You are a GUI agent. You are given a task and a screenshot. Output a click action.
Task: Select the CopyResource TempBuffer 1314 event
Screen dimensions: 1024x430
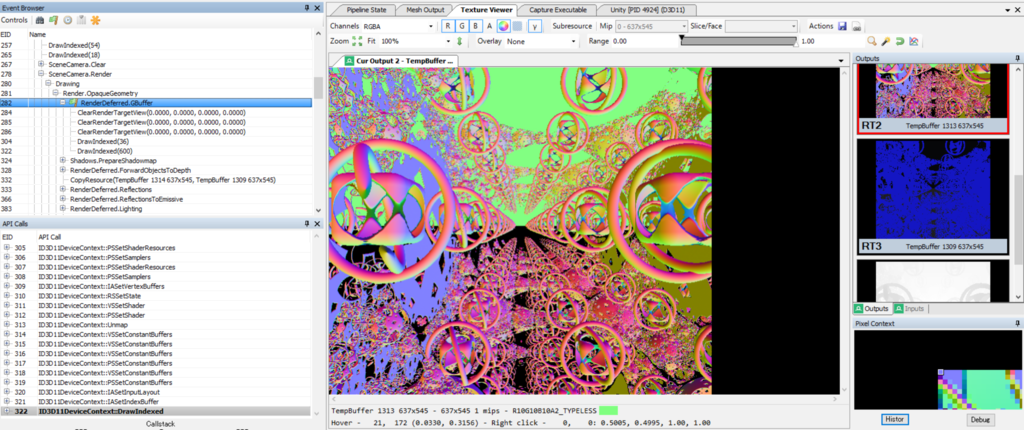173,180
